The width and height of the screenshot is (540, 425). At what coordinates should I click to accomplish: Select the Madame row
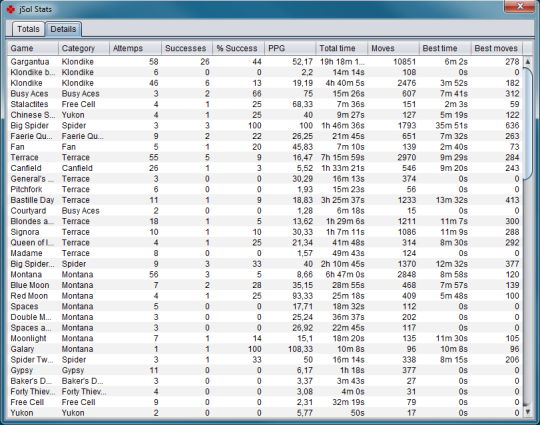pos(265,253)
